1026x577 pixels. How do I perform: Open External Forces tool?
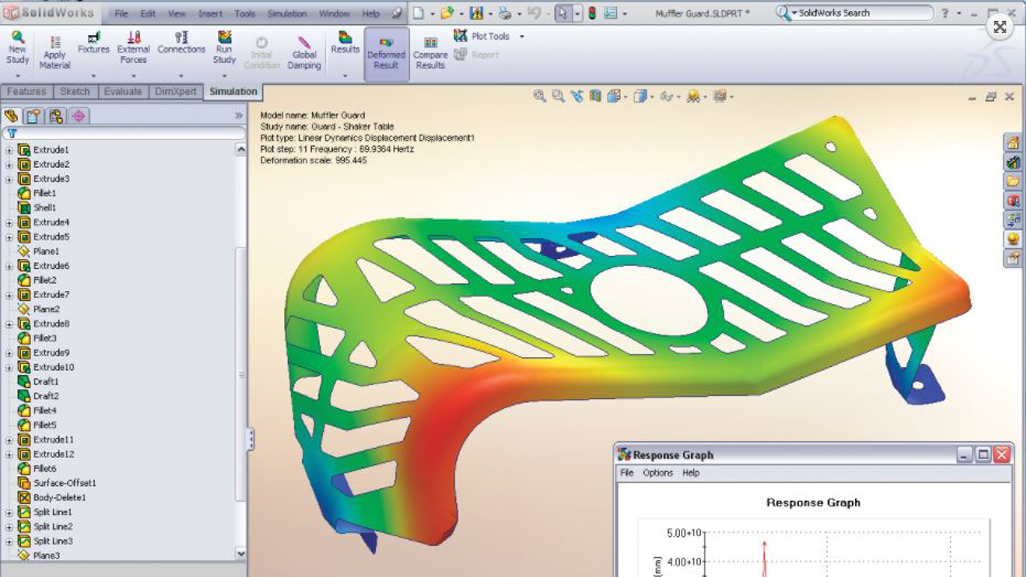tap(133, 48)
